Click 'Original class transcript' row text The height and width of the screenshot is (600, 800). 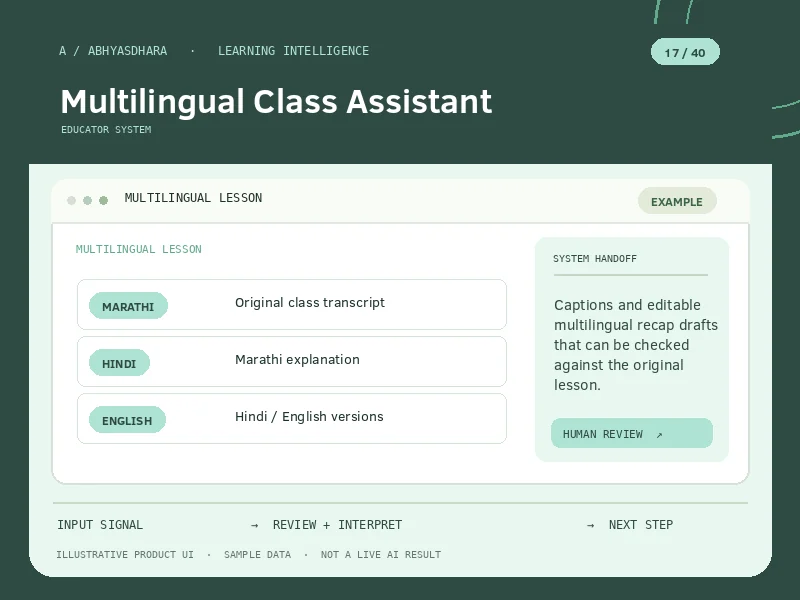(310, 303)
